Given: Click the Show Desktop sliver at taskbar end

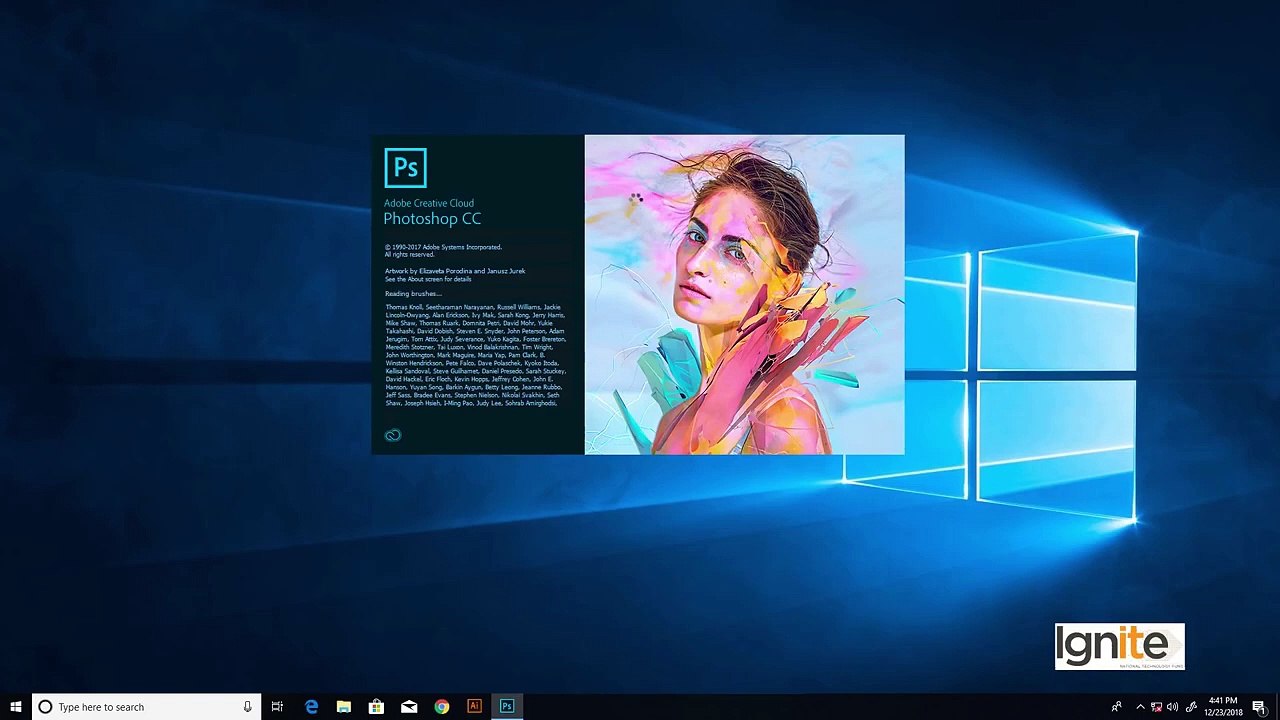Looking at the screenshot, I should (x=1277, y=707).
